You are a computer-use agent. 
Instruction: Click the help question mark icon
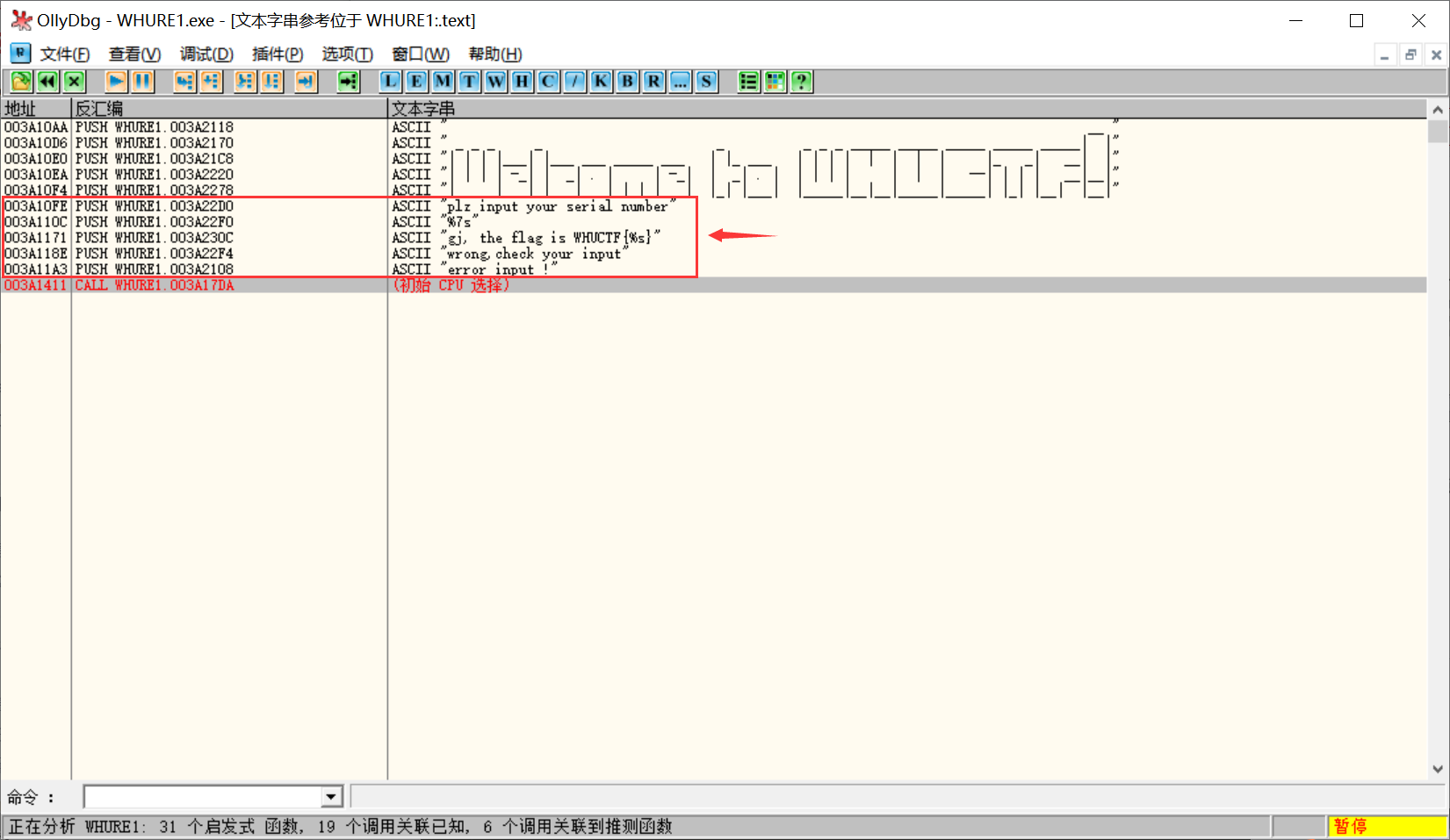[801, 82]
